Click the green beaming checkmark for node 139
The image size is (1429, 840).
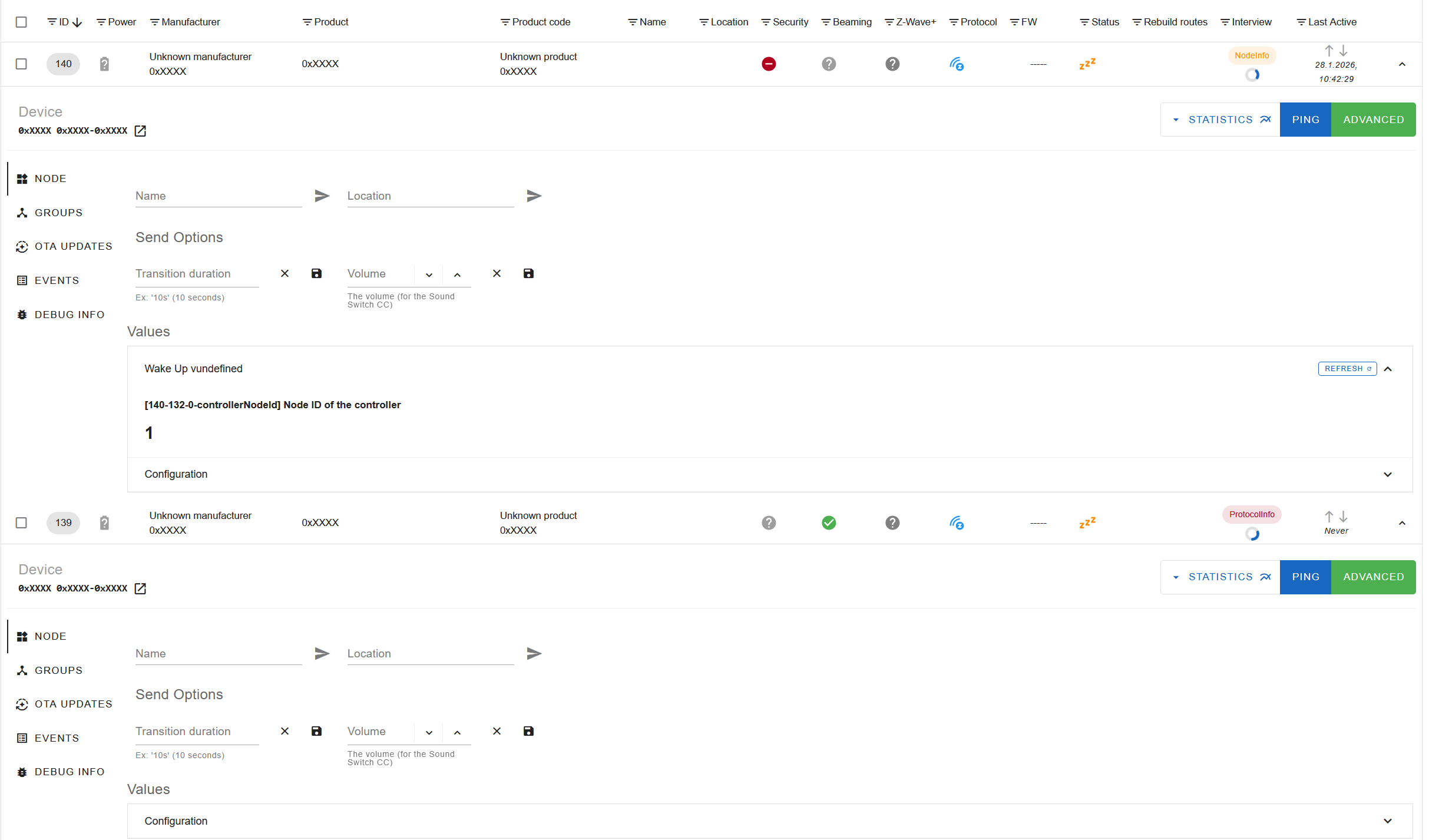pyautogui.click(x=828, y=522)
